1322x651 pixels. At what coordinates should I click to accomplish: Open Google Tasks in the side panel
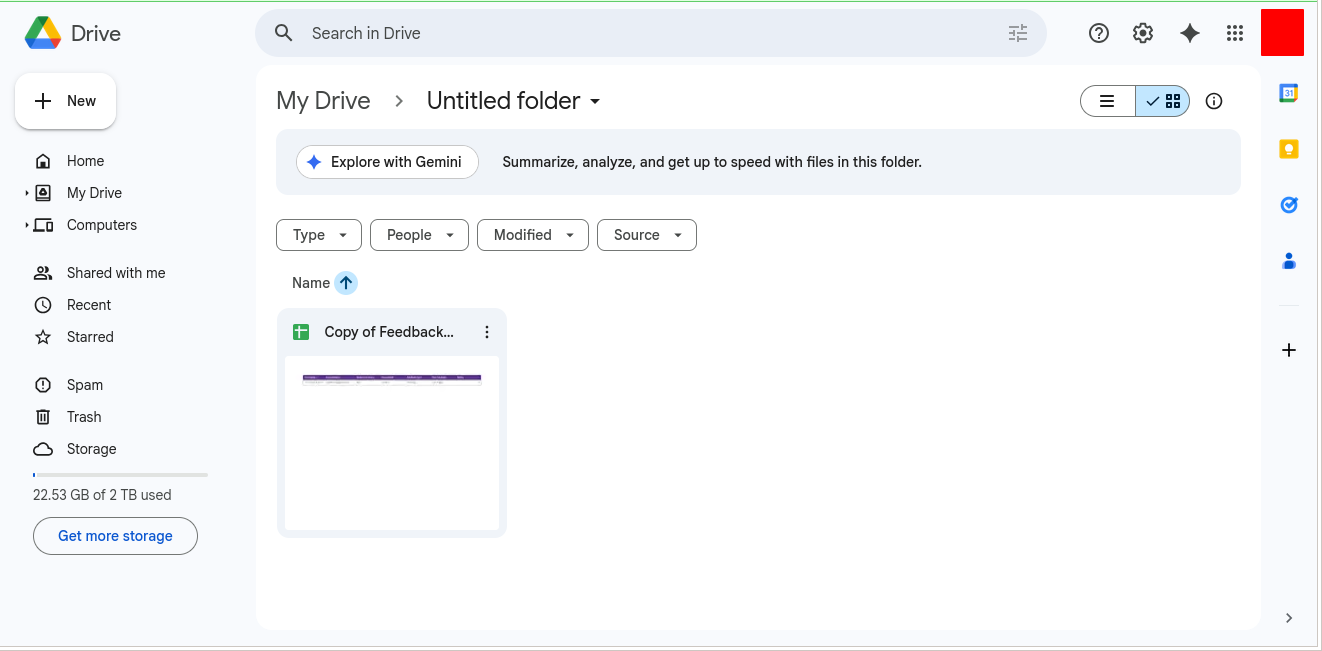[1288, 204]
